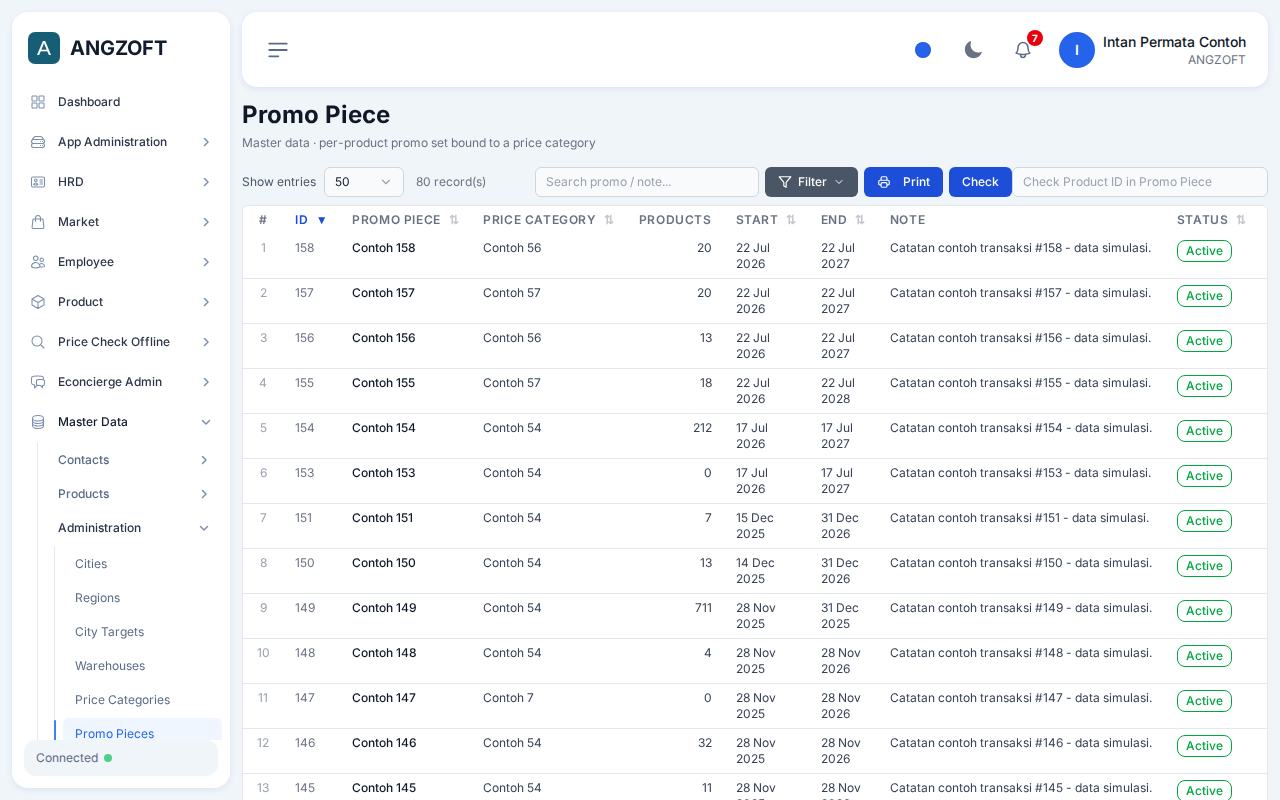Sort by End date column icon
The image size is (1280, 800).
860,220
